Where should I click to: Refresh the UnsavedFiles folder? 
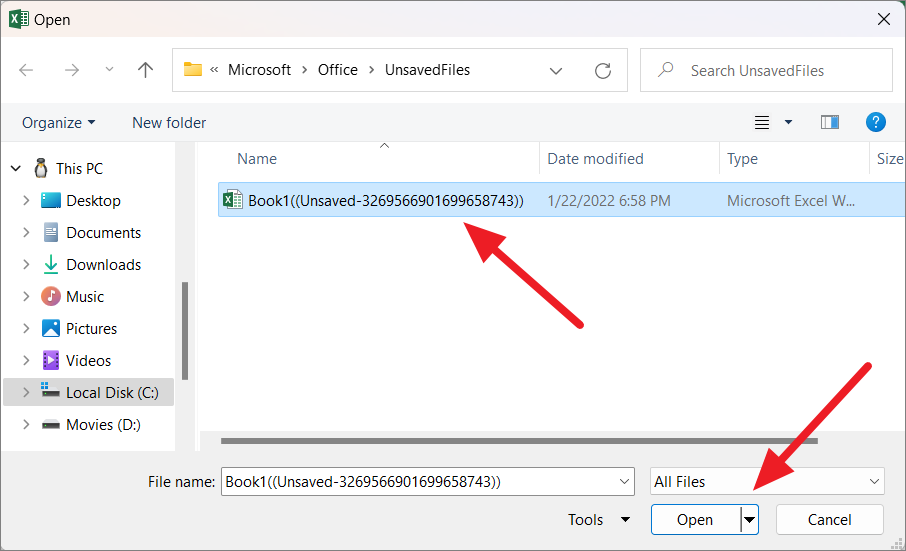[x=603, y=70]
